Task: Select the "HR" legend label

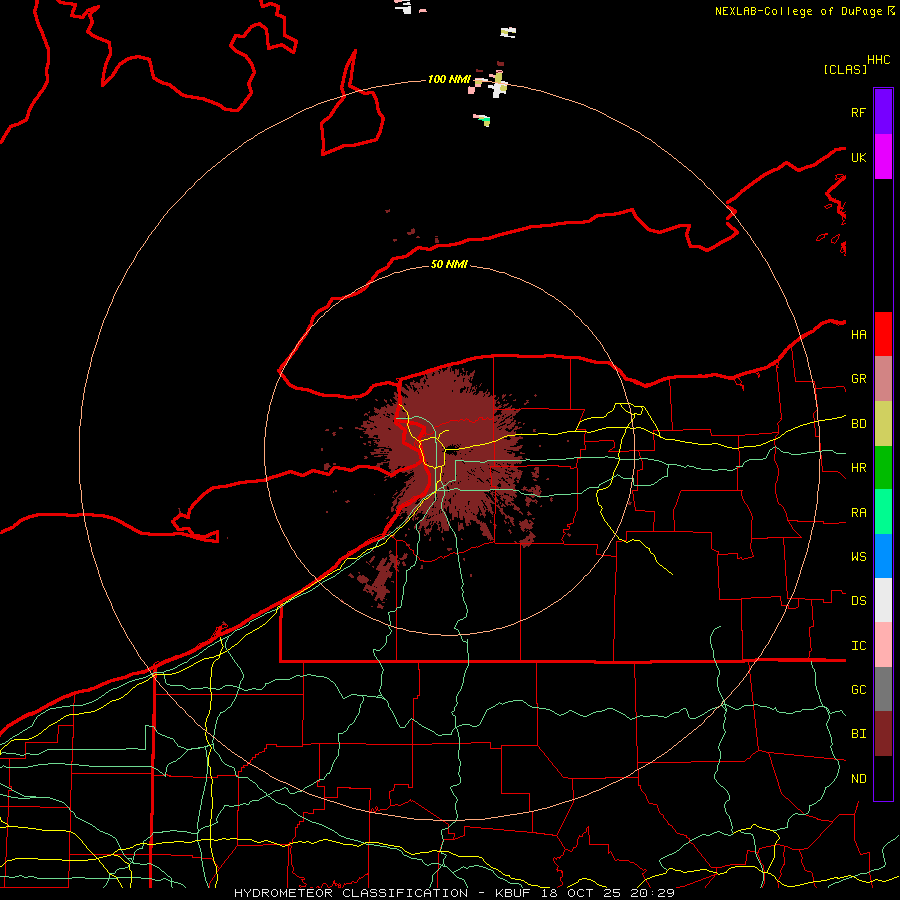Action: pyautogui.click(x=858, y=468)
